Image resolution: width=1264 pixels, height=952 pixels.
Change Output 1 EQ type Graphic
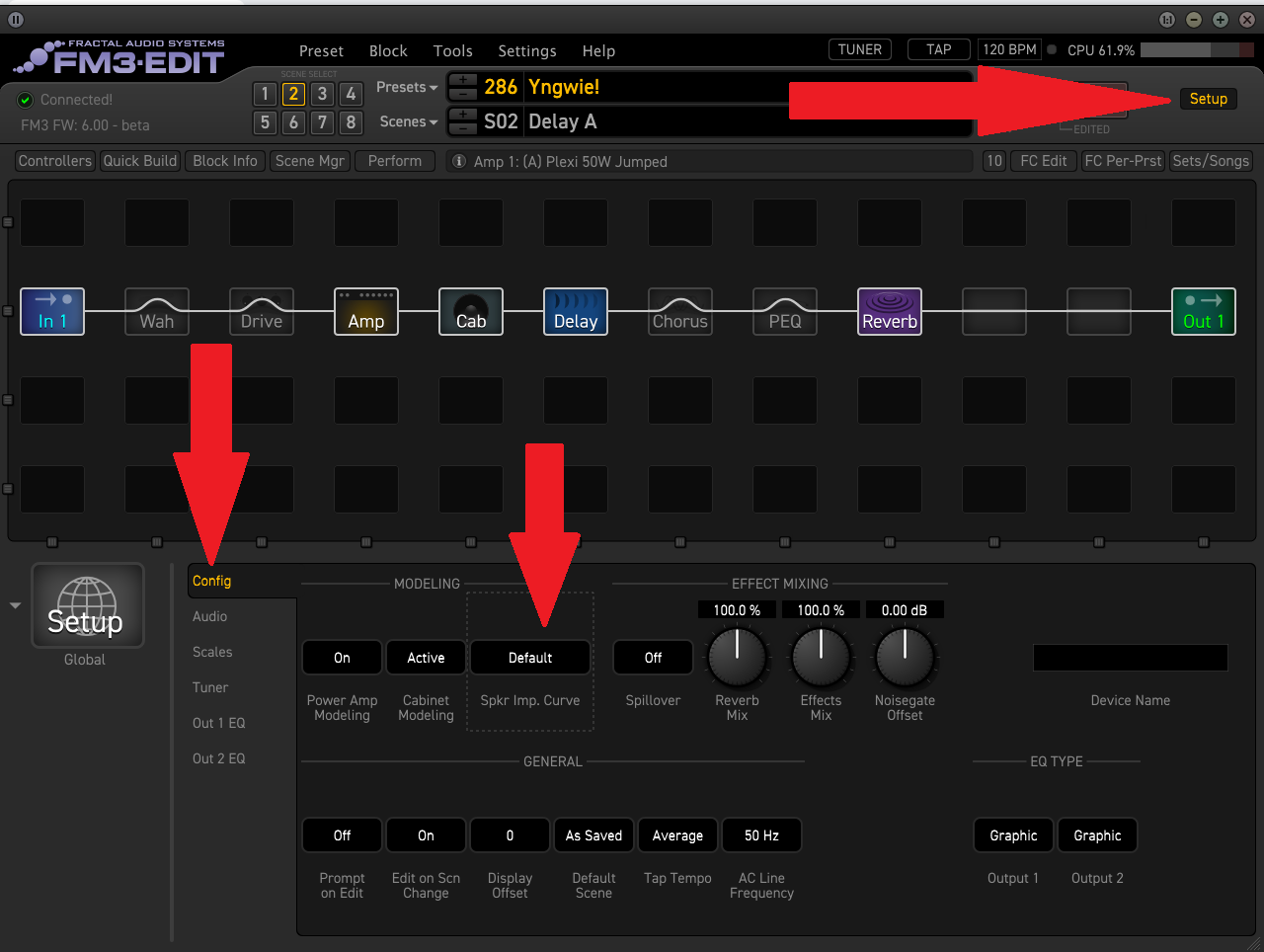1013,835
